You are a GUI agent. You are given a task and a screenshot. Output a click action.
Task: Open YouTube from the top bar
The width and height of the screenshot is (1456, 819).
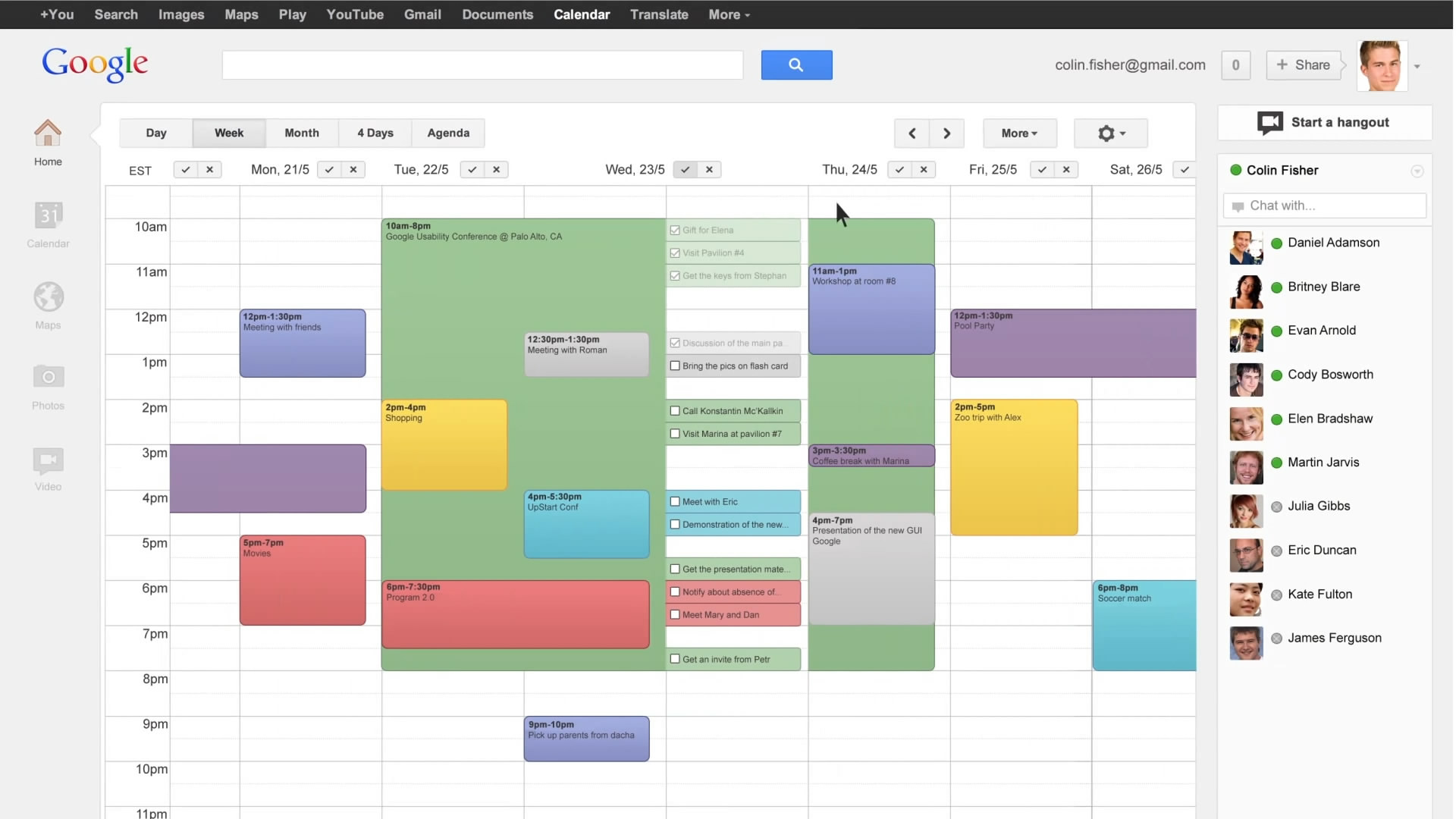[x=355, y=14]
